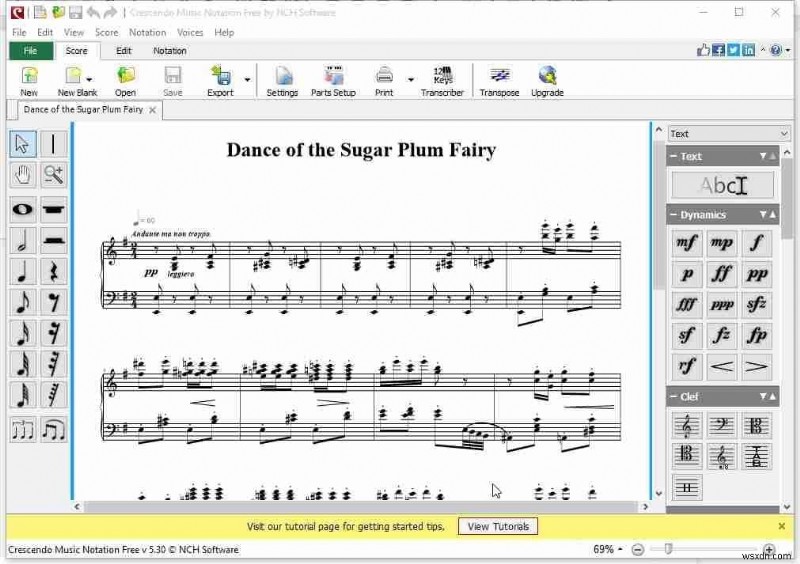Choose the quarter rest
The width and height of the screenshot is (800, 564).
(53, 272)
